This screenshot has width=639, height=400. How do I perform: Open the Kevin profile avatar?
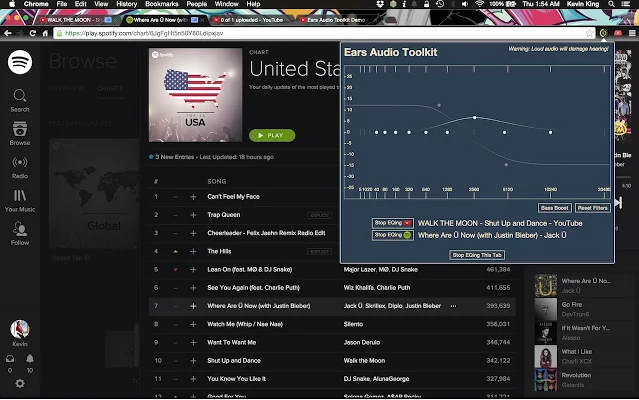coord(20,329)
